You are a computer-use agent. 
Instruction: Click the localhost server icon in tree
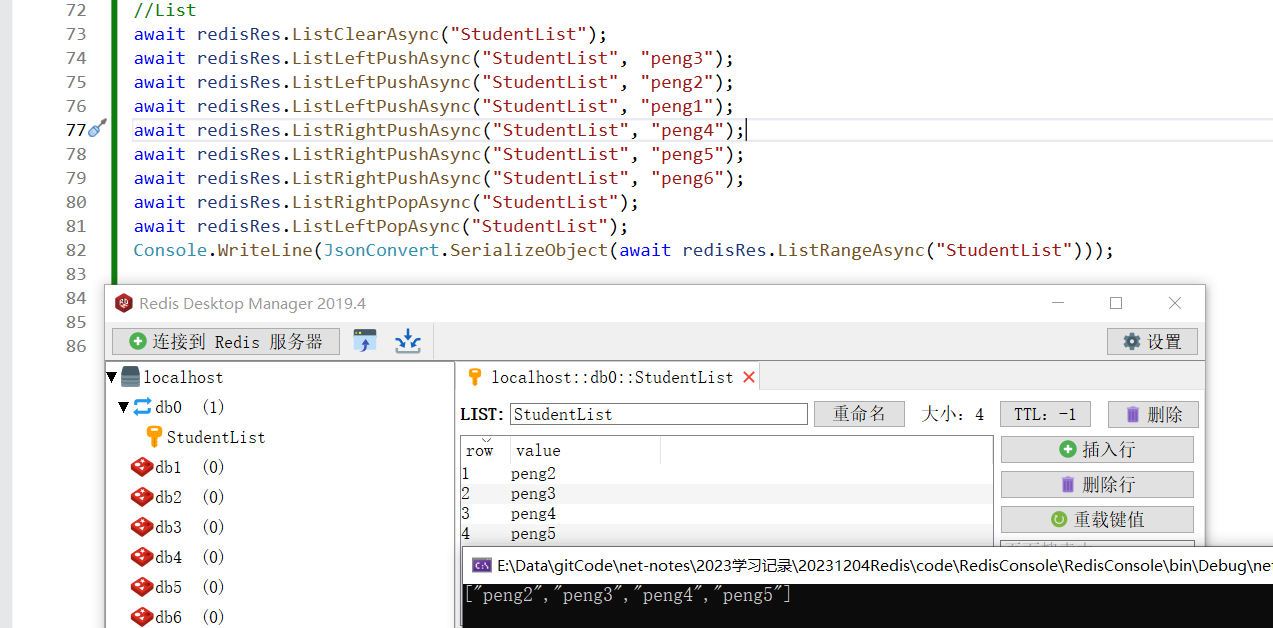tap(130, 377)
